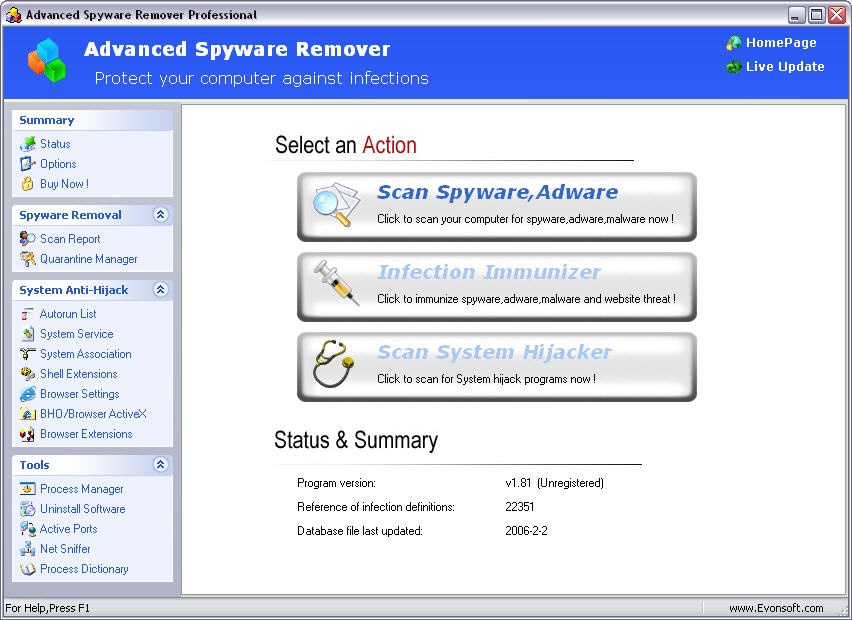Visit the www.Evonsoft.com link
Image resolution: width=852 pixels, height=620 pixels.
[775, 607]
